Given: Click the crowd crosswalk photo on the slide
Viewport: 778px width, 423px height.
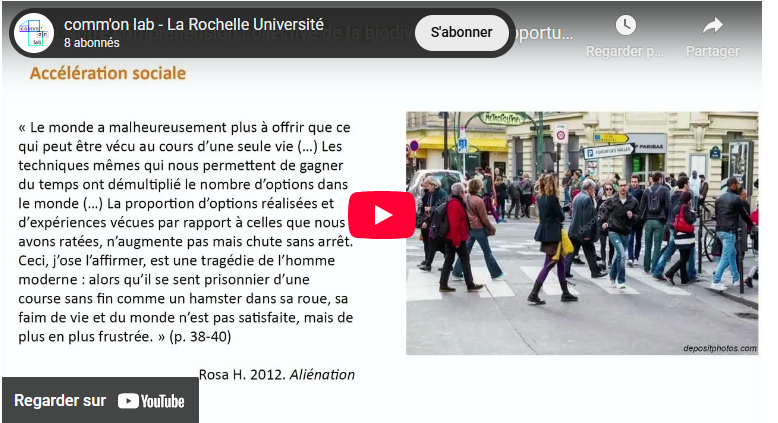Looking at the screenshot, I should (582, 233).
